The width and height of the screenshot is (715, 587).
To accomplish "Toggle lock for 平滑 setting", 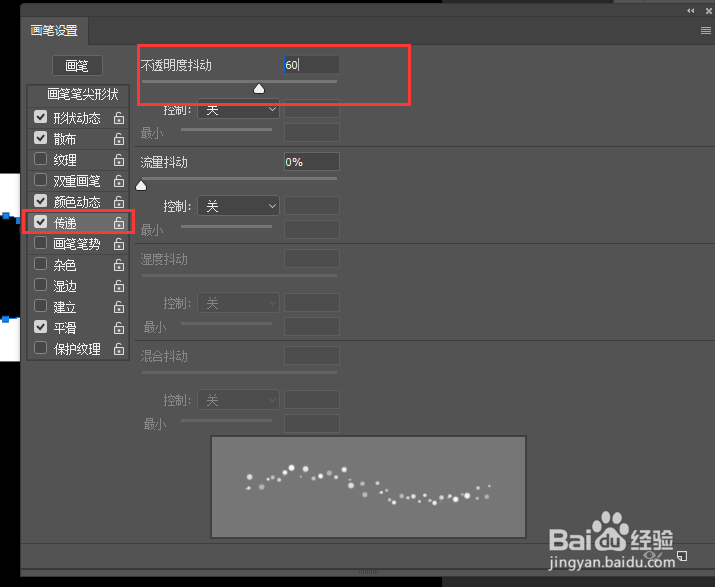I will [x=119, y=328].
